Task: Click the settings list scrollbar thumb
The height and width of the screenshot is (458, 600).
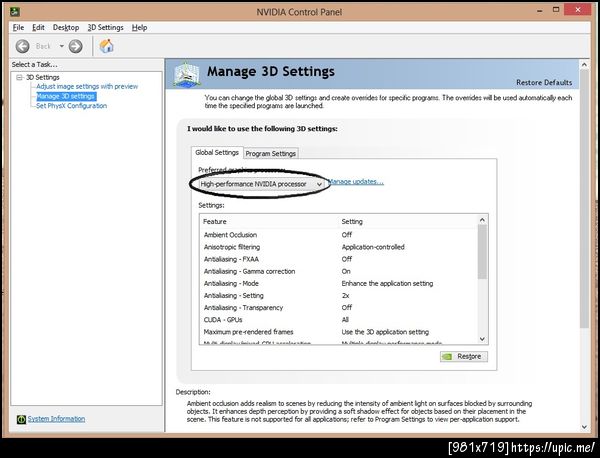Action: (482, 252)
